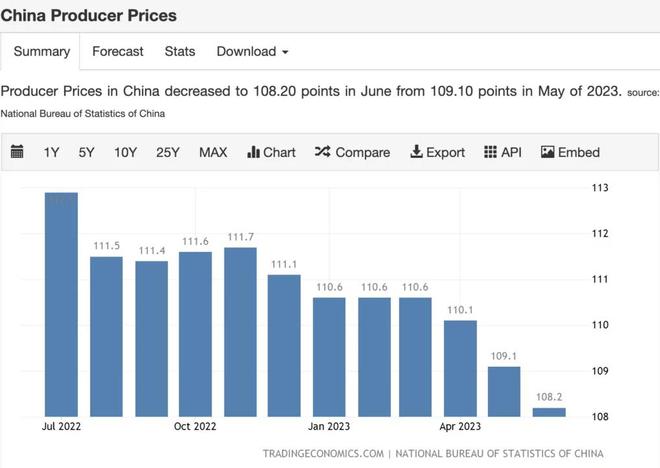Viewport: 660px width, 468px height.
Task: Select the 25Y time range
Action: click(x=168, y=152)
